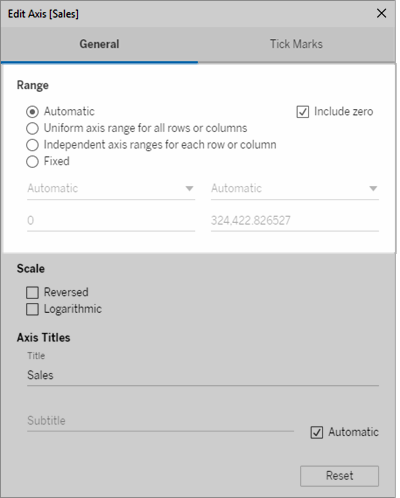400x498 pixels.
Task: Uncheck the Include zero checkbox
Action: coord(303,112)
